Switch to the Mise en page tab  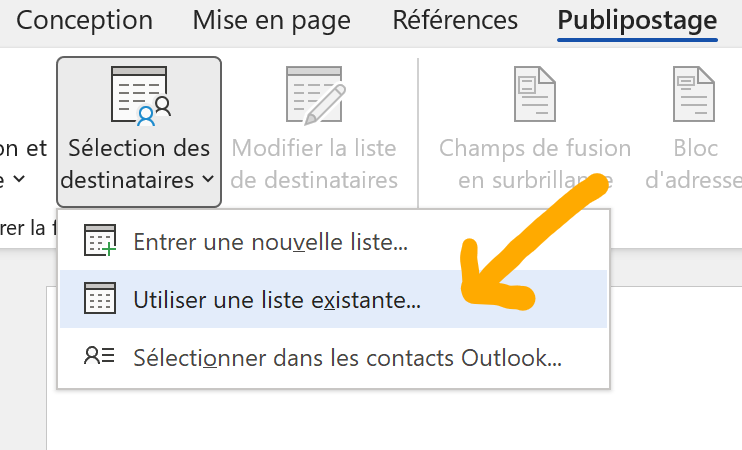coord(271,22)
